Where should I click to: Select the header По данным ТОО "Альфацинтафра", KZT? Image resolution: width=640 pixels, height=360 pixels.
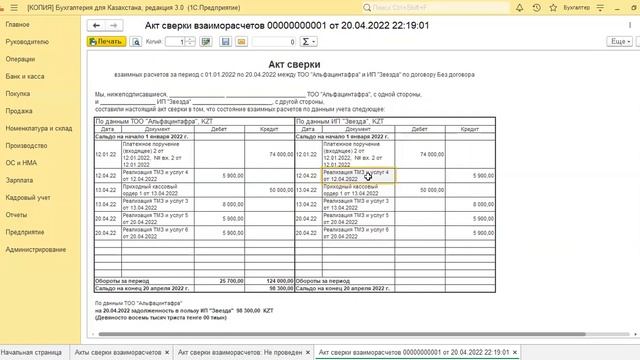pyautogui.click(x=194, y=122)
